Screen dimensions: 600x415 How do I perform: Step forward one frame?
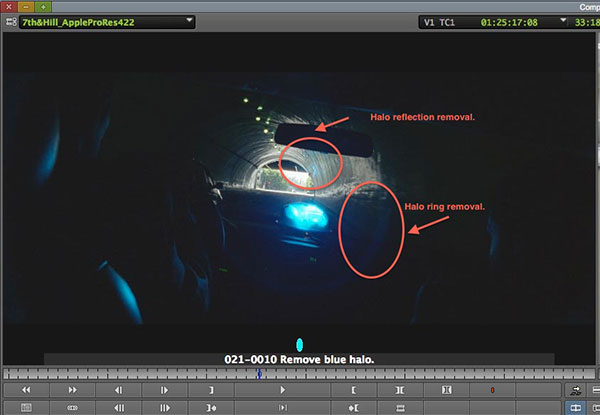(x=165, y=390)
